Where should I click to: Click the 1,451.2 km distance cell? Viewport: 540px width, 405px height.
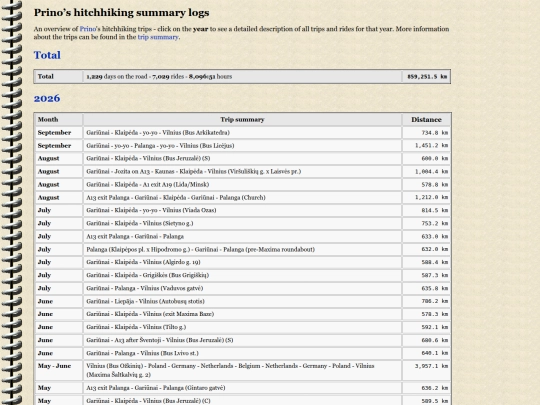426,146
